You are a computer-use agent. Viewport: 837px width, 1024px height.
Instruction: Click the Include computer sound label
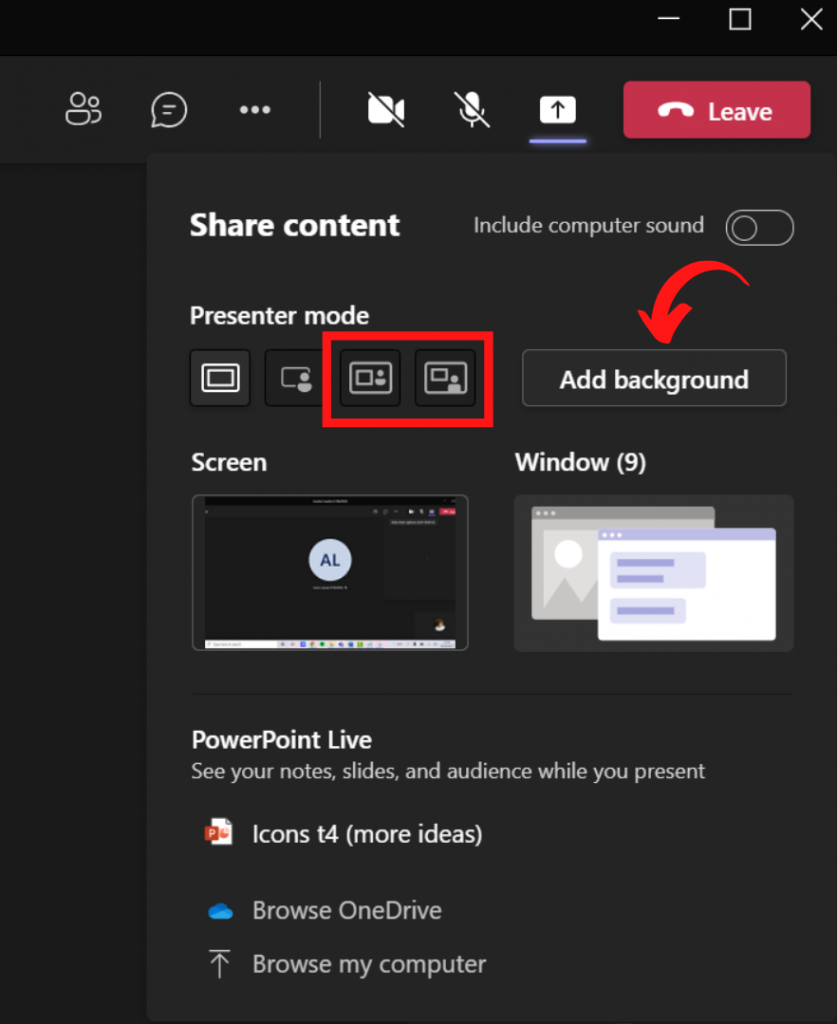pos(589,225)
